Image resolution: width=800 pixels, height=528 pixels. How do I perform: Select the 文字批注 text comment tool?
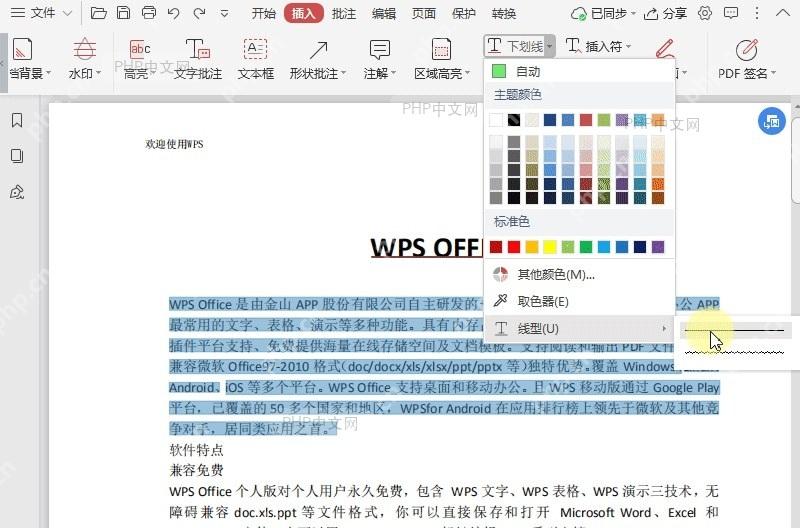198,59
